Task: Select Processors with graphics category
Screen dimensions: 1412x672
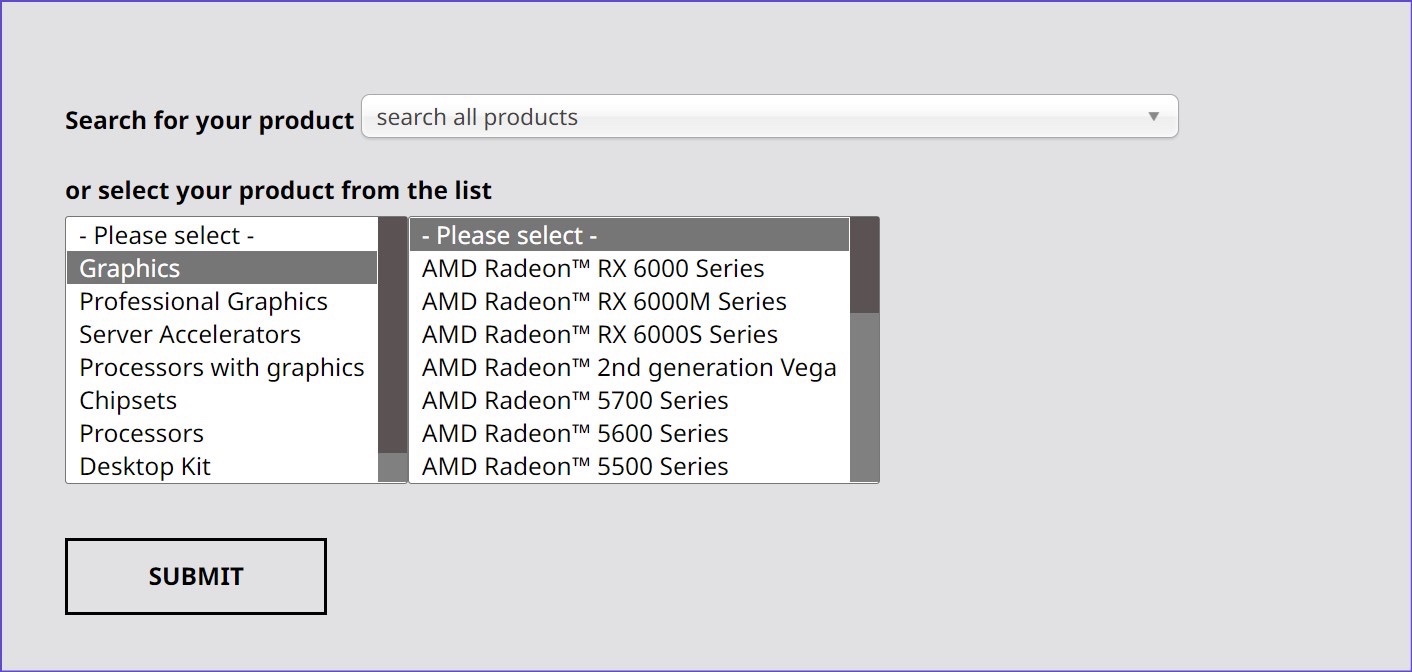Action: point(222,367)
